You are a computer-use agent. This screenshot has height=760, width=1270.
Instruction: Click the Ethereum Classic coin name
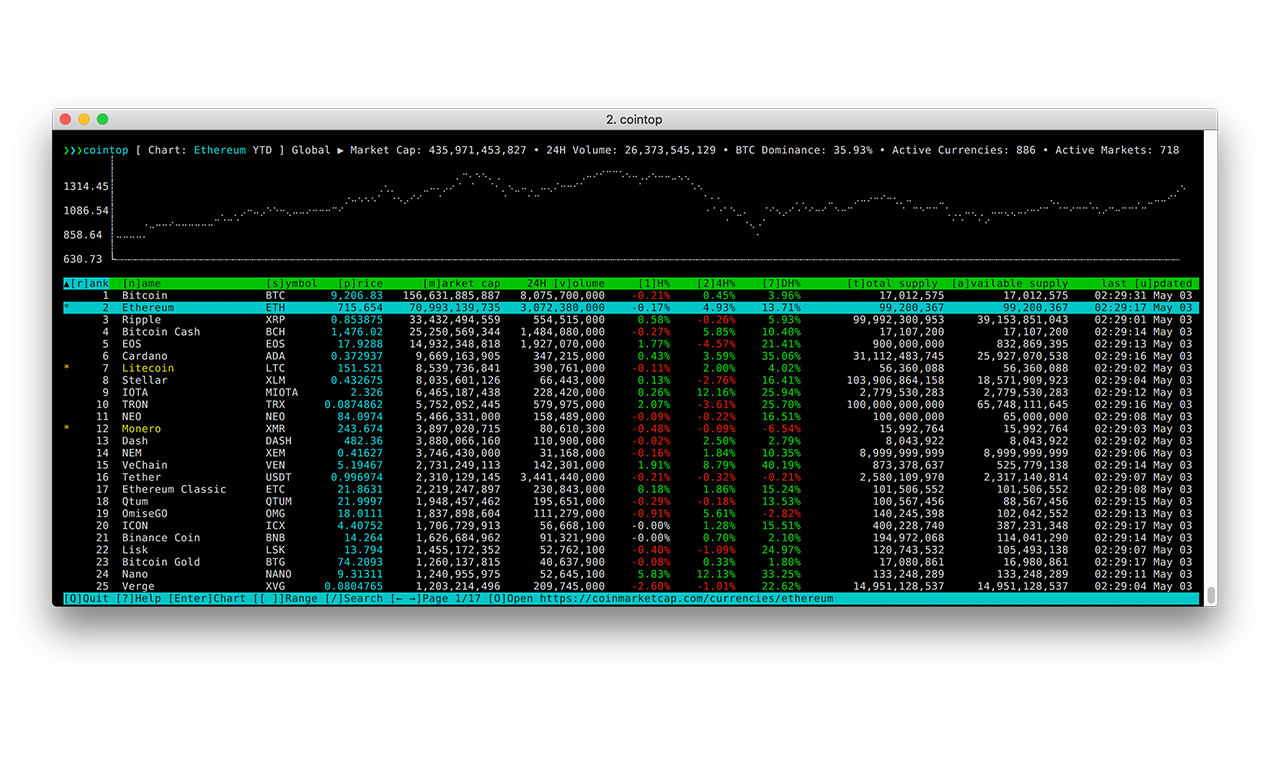pyautogui.click(x=174, y=489)
